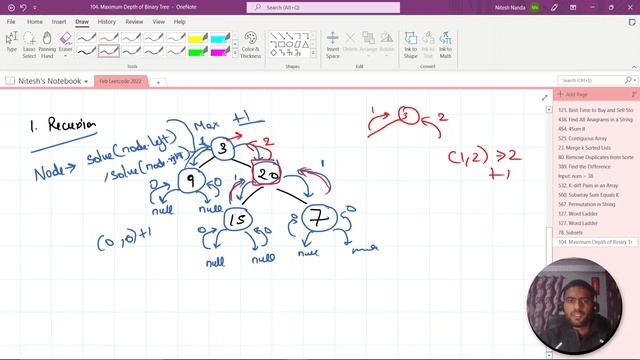The height and width of the screenshot is (360, 640).
Task: Choose the diamond shape
Action: pos(273,53)
